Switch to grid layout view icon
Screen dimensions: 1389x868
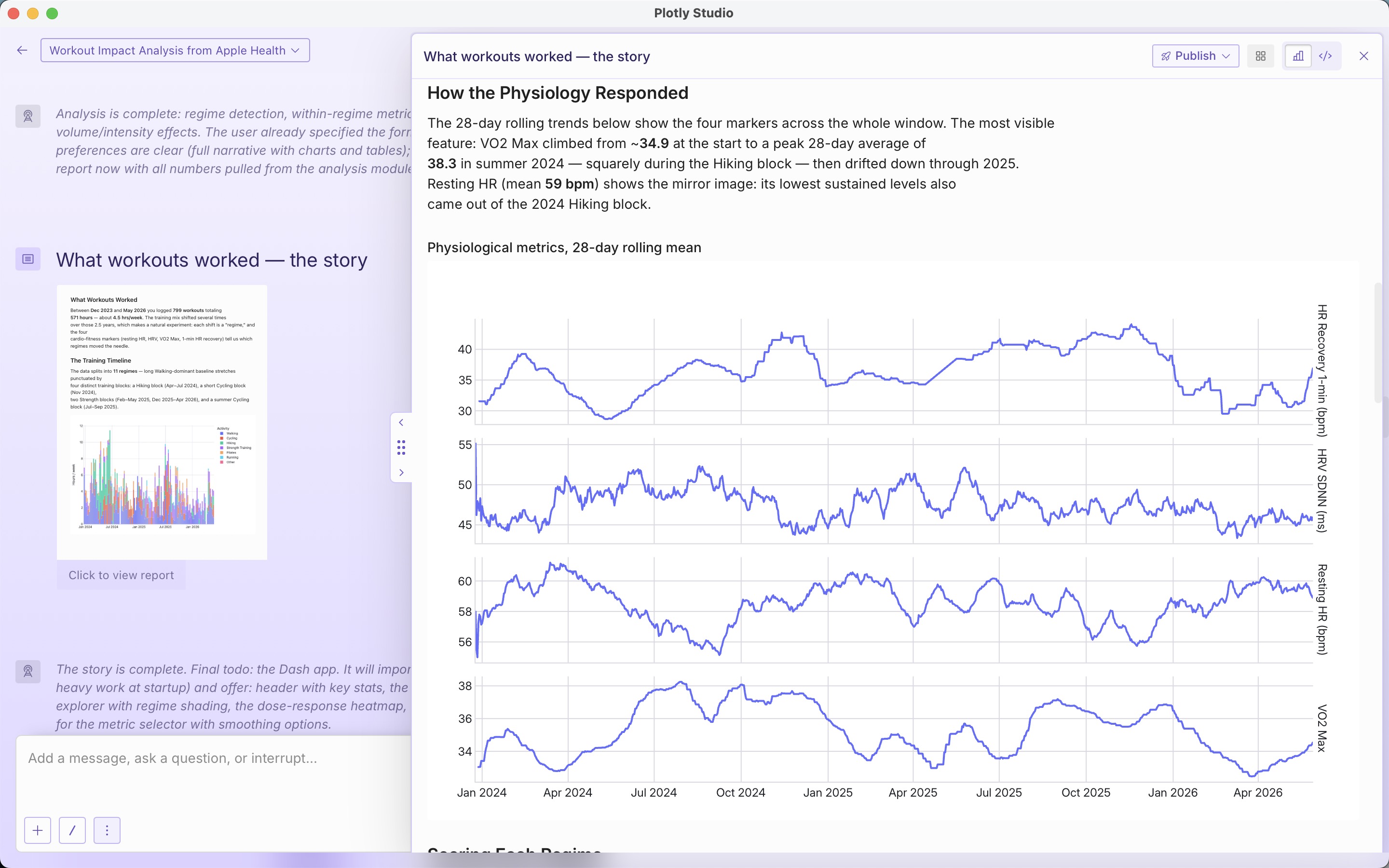tap(1260, 55)
